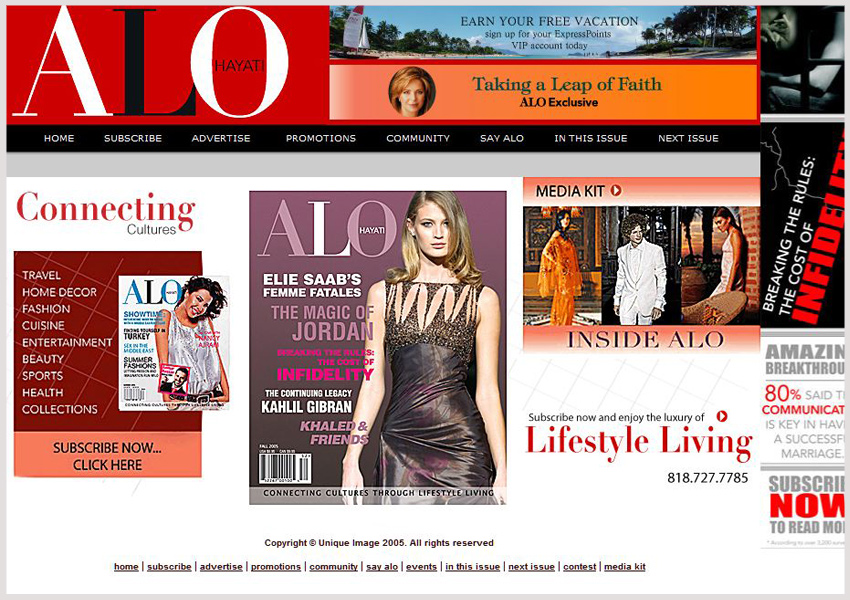Viewport: 850px width, 600px height.
Task: Click the red arrow icon beside Media Kit
Action: pyautogui.click(x=616, y=190)
